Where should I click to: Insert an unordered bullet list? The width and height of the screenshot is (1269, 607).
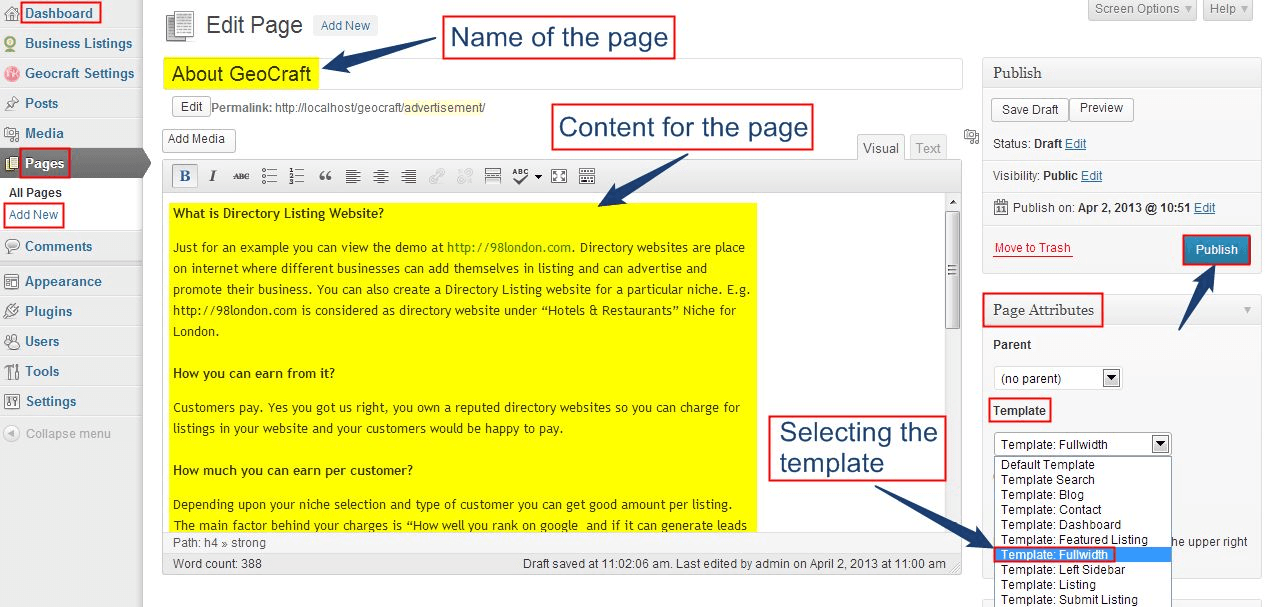[269, 176]
